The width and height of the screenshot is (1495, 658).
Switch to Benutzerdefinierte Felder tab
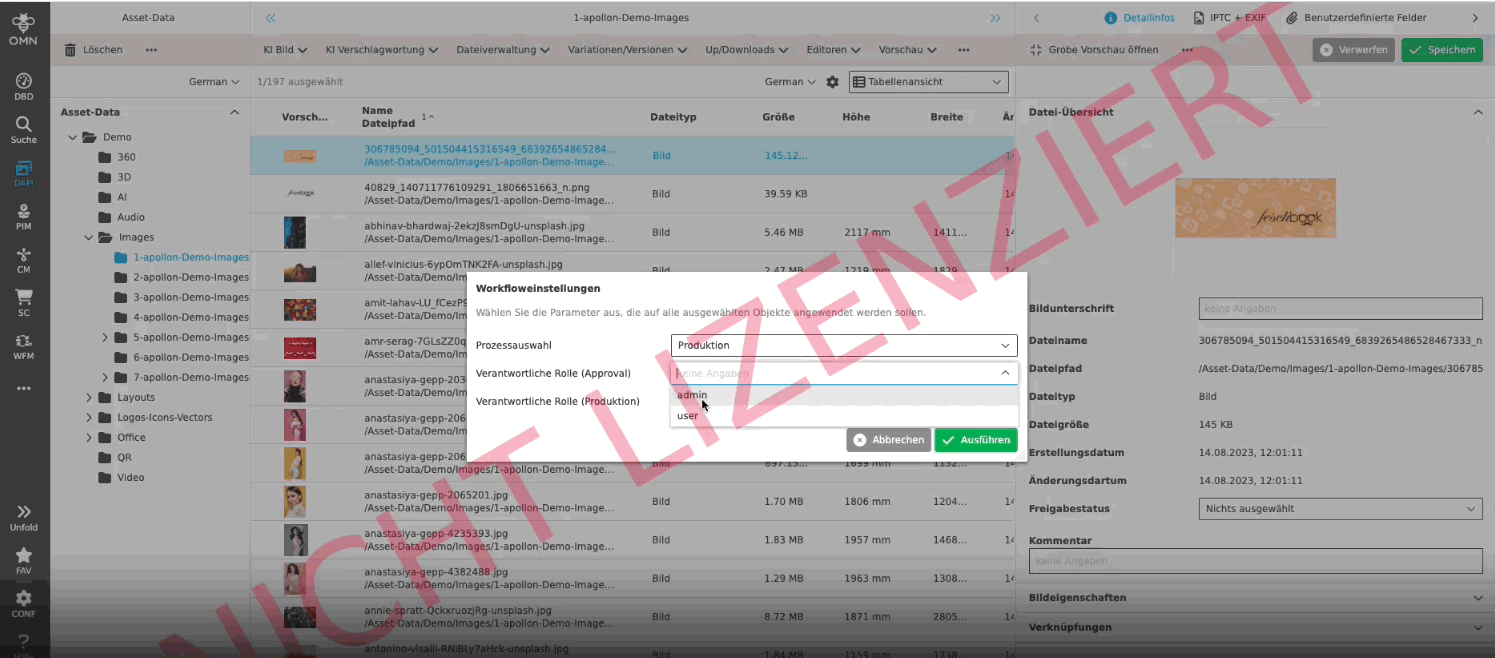1357,18
